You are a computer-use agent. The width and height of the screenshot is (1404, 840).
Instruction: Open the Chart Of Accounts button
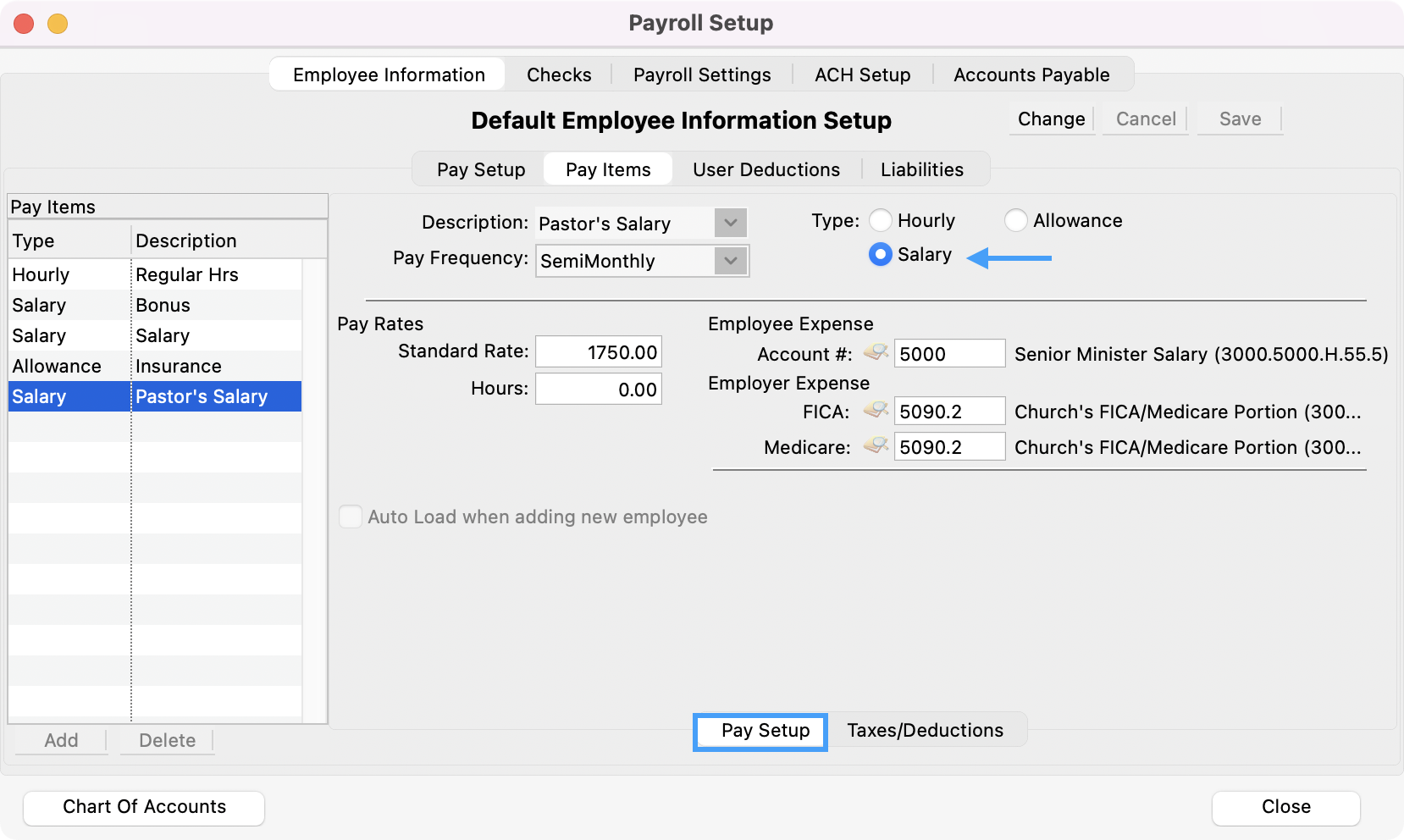coord(144,807)
